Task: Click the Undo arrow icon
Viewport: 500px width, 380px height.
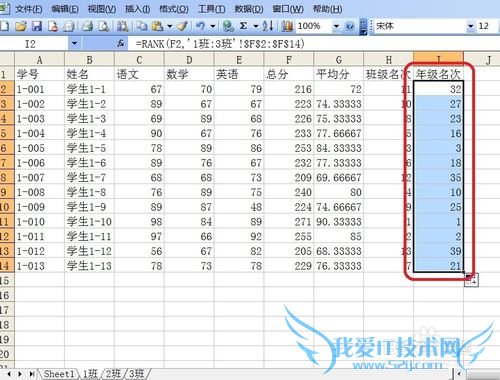Action: [200, 26]
